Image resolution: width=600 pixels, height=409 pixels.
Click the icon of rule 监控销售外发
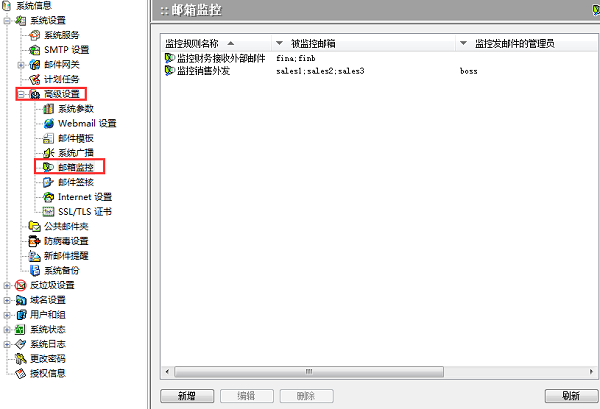[169, 72]
